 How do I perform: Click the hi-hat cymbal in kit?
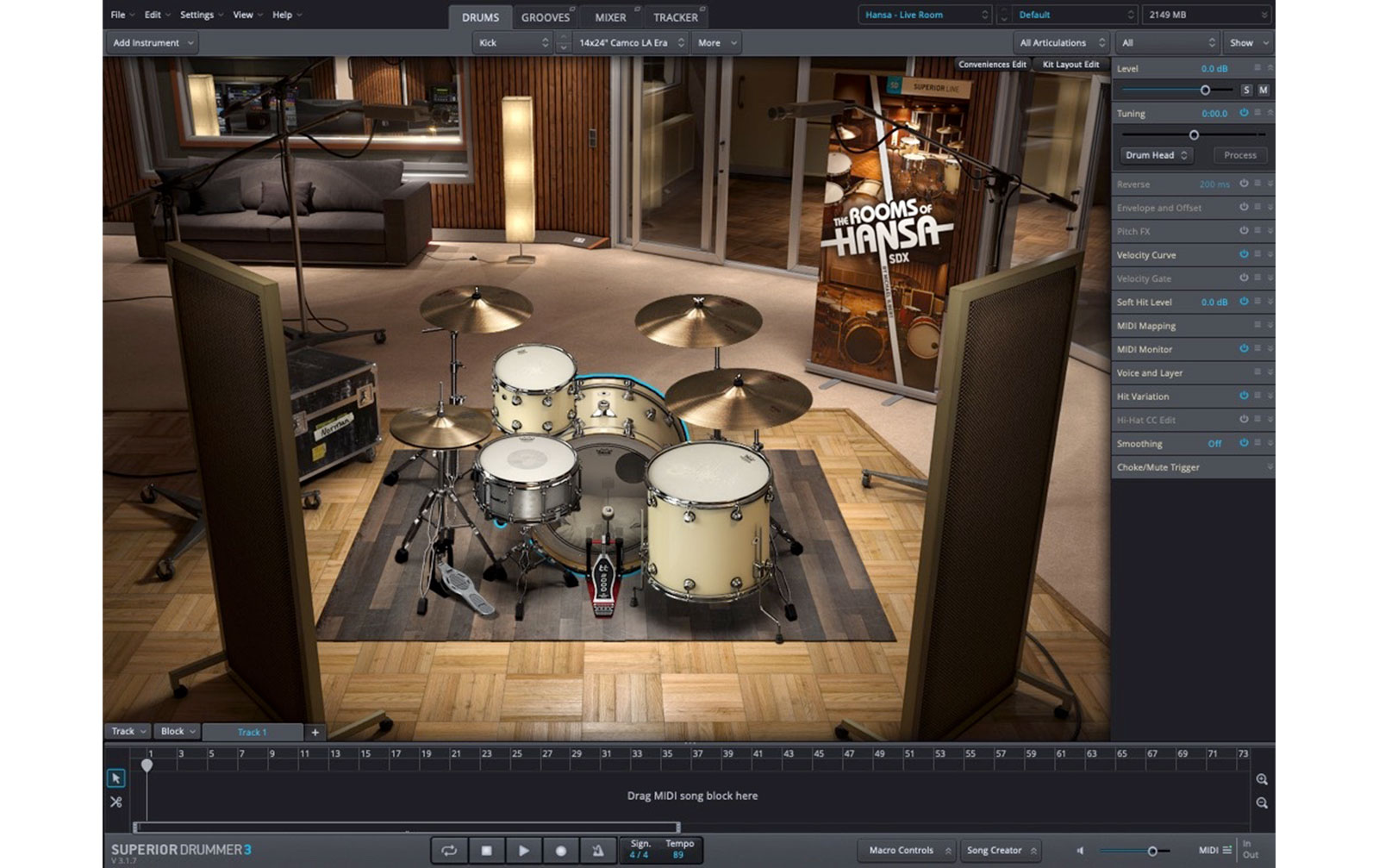tap(440, 427)
